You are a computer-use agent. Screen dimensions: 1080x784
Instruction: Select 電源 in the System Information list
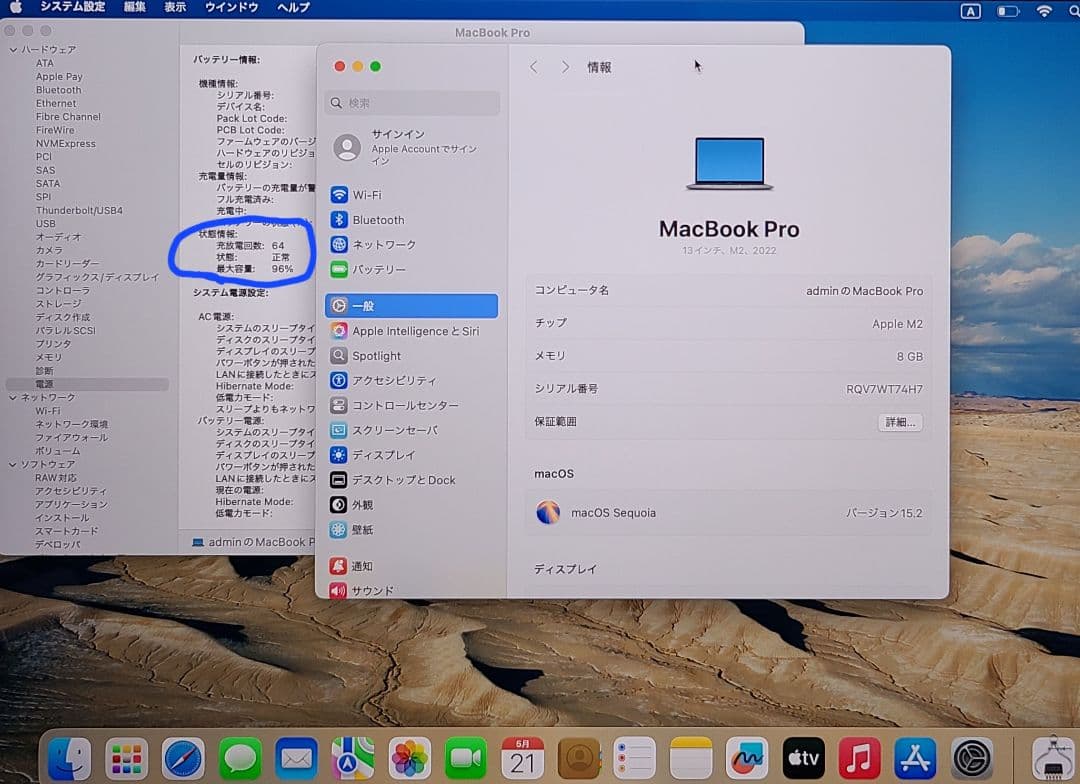(x=47, y=382)
